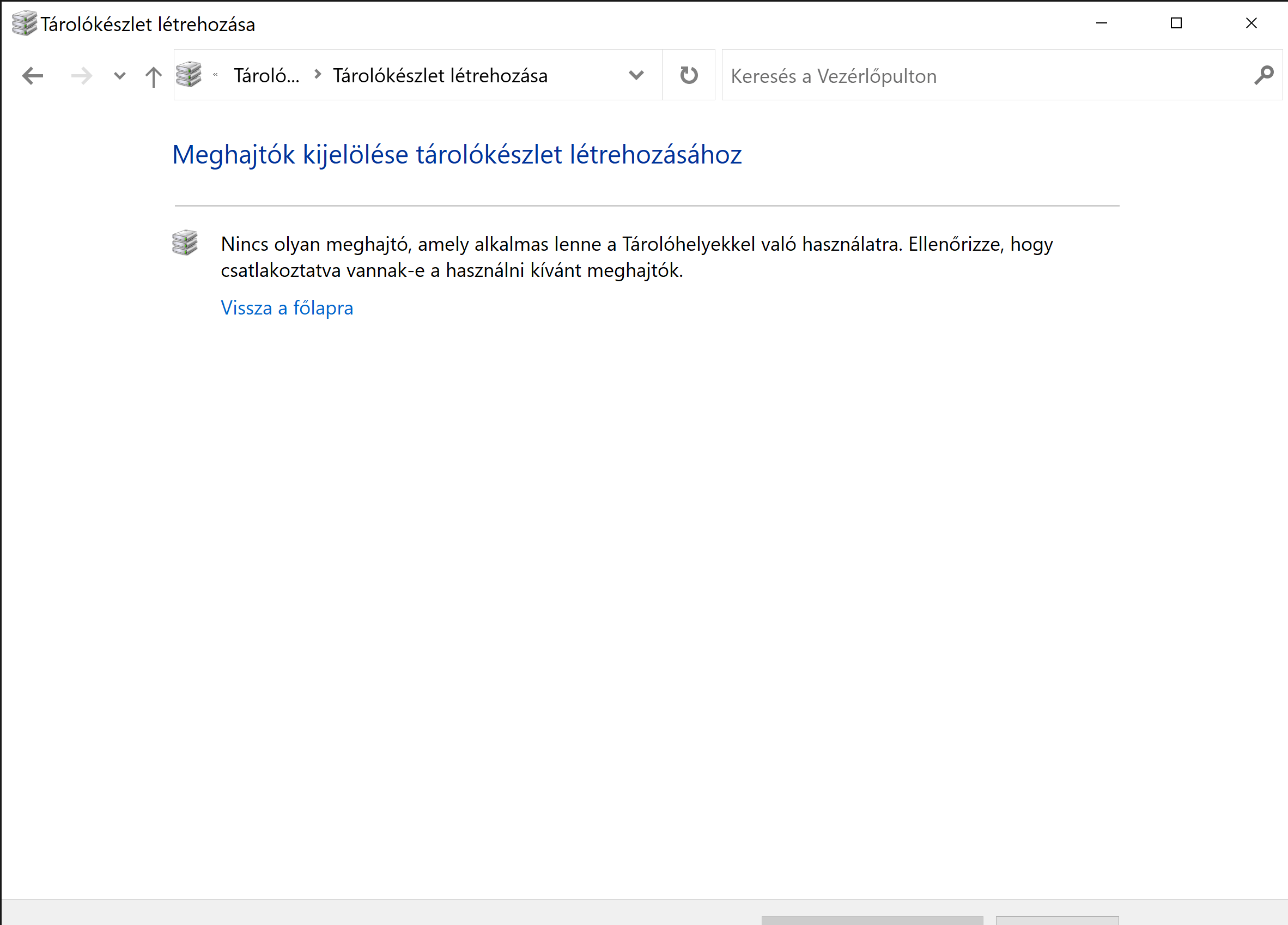Screen dimensions: 1288x925
Task: Go back with the left arrow
Action: coord(32,76)
